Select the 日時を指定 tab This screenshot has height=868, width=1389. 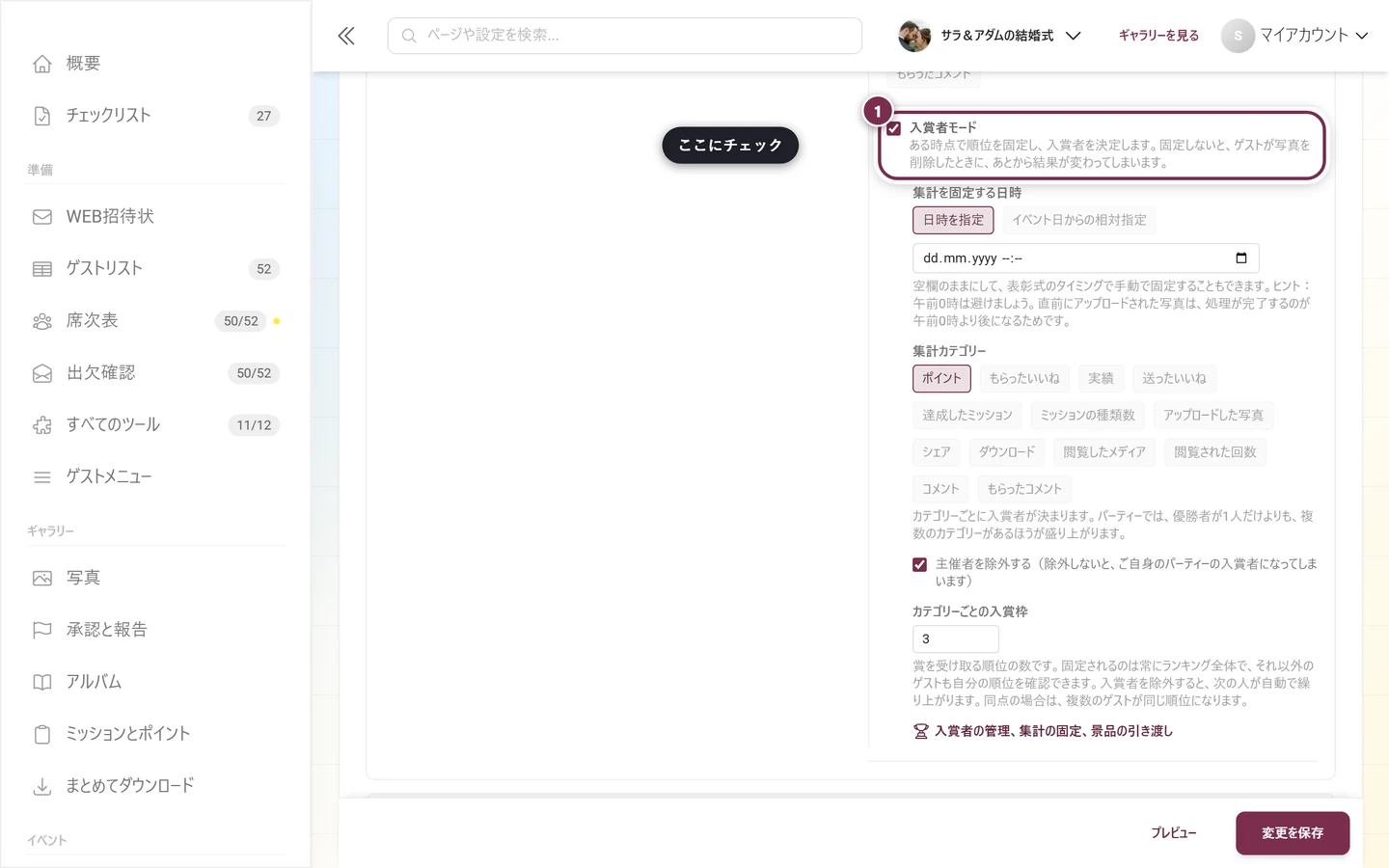point(953,220)
